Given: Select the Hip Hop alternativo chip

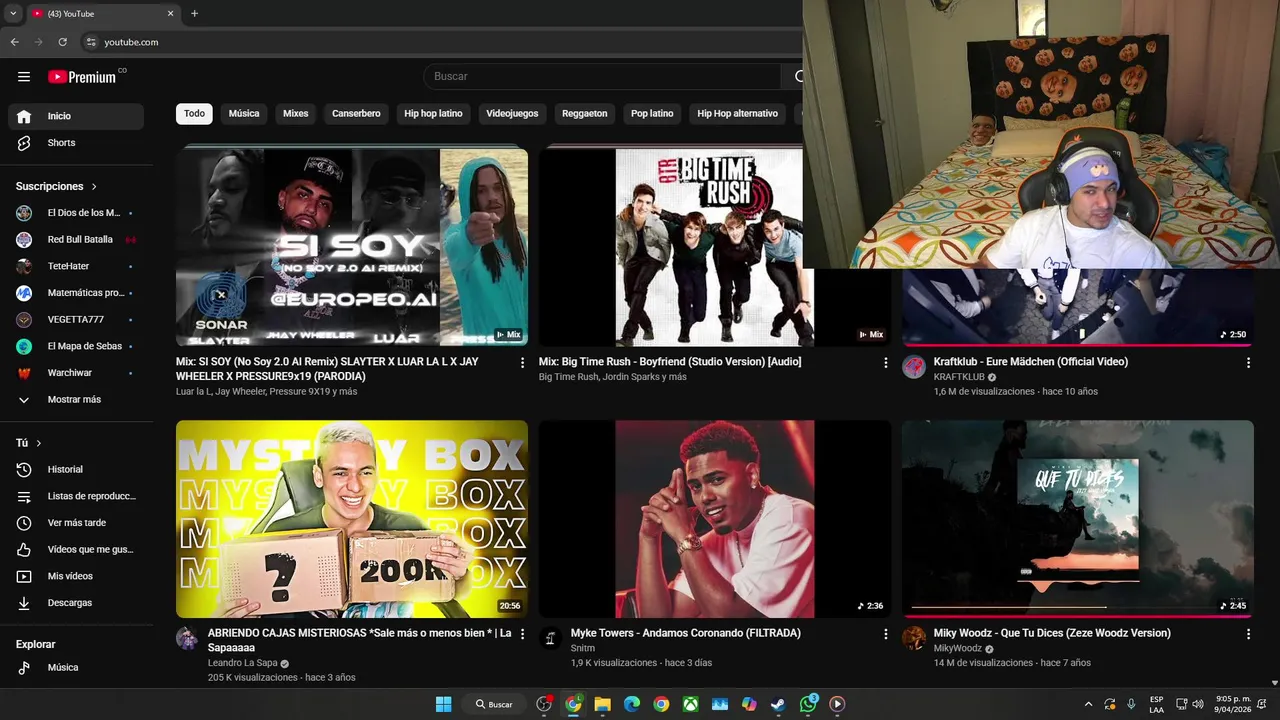Looking at the screenshot, I should (x=737, y=114).
